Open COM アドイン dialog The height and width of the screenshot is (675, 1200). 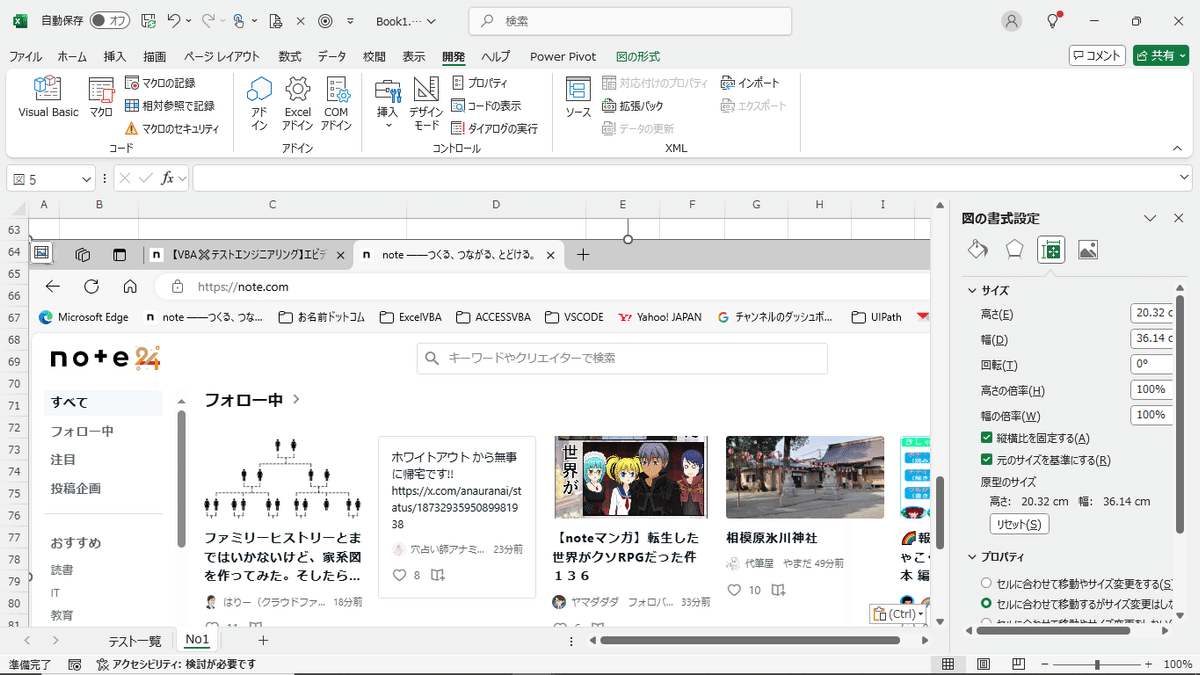(x=337, y=103)
